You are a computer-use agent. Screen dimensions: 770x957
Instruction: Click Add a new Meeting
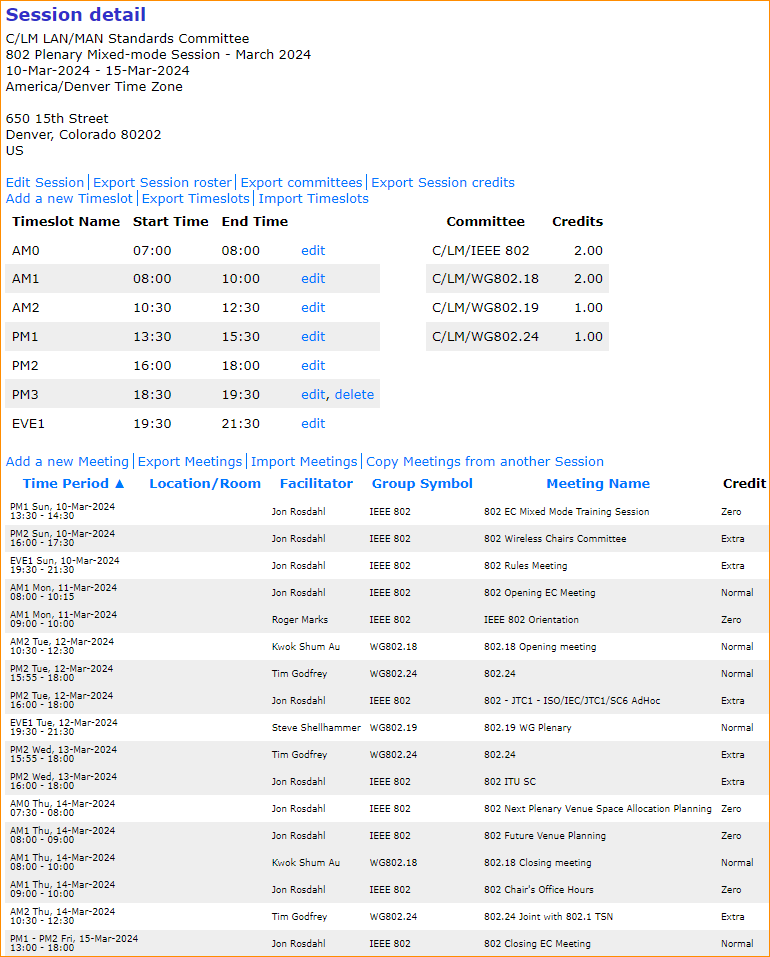point(67,461)
